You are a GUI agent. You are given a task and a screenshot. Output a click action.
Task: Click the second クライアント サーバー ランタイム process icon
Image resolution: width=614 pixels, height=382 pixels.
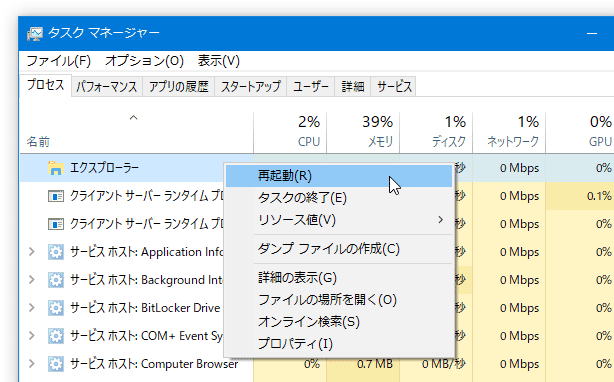[56, 224]
